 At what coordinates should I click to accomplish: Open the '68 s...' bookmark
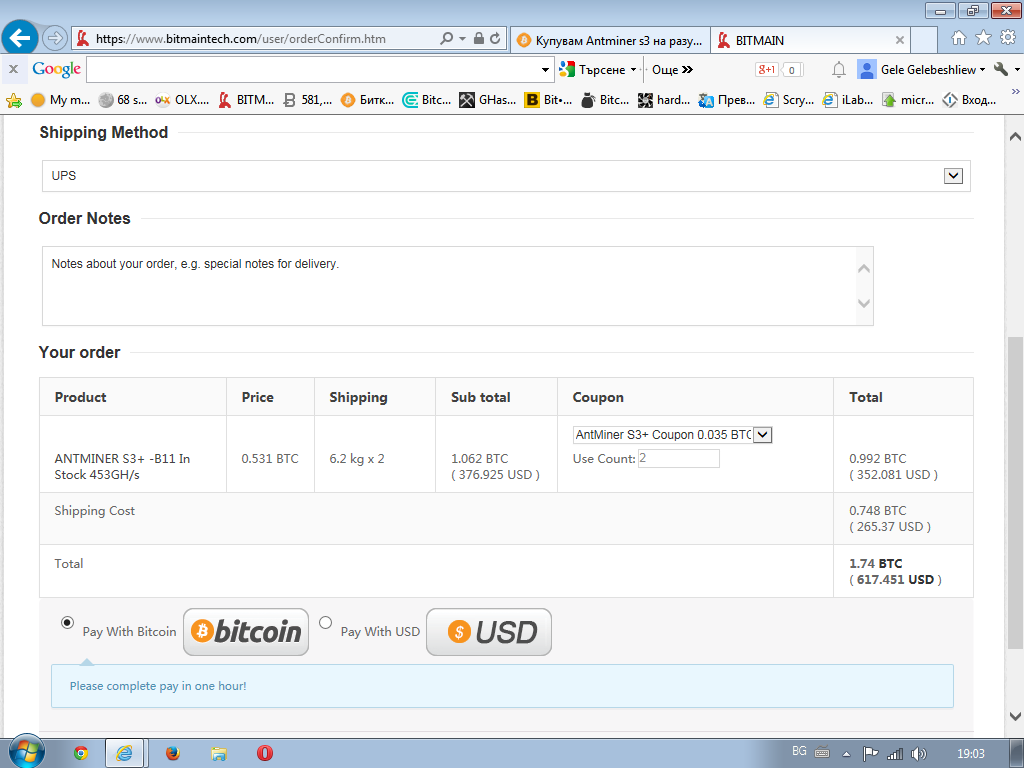point(123,100)
